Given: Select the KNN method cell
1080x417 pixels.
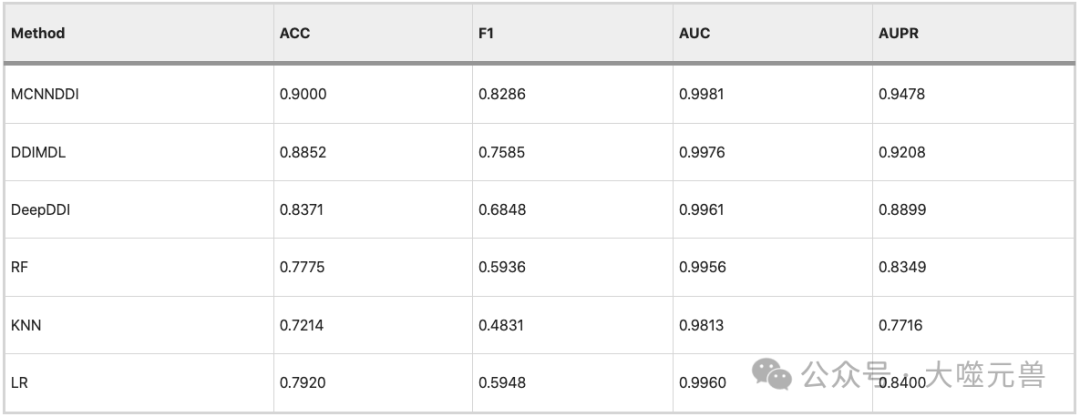Looking at the screenshot, I should [25, 325].
